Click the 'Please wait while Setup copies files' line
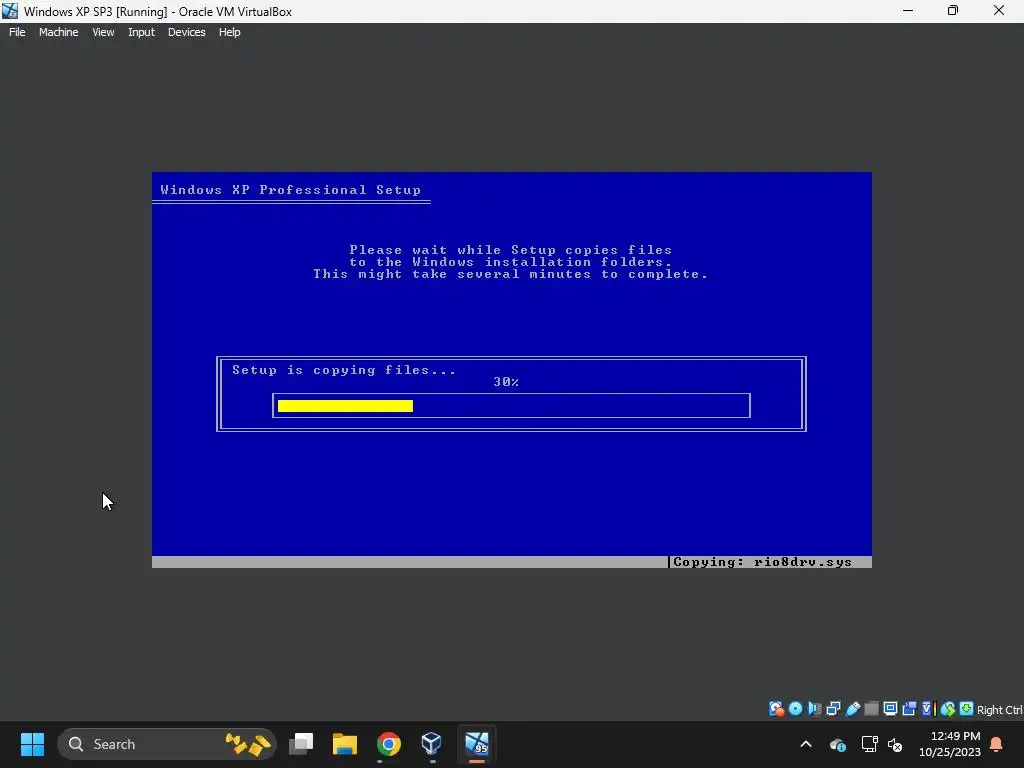This screenshot has height=768, width=1024. (511, 249)
